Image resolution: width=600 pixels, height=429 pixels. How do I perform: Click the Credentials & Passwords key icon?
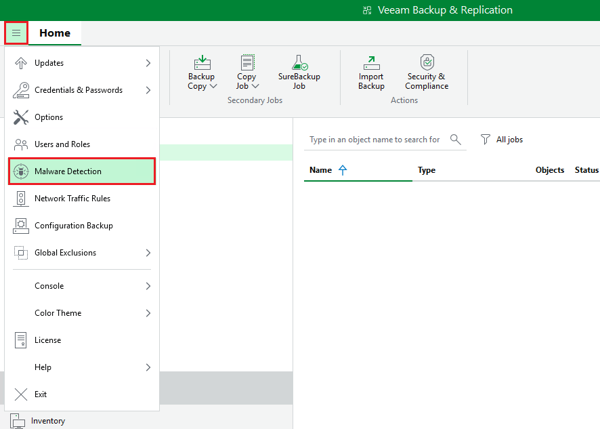coord(21,90)
